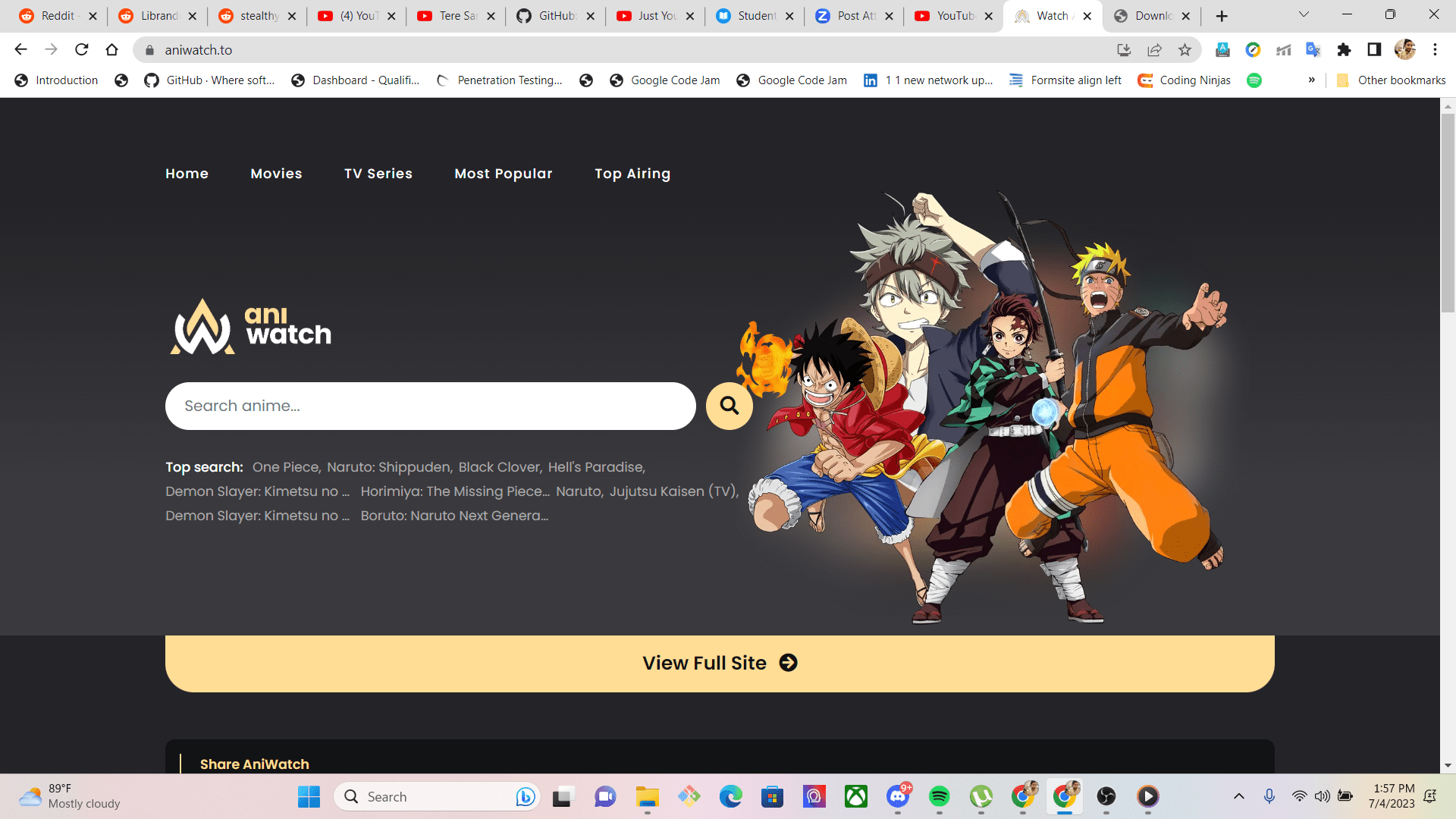1456x819 pixels.
Task: Click the yellow search magnifier button
Action: 729,406
